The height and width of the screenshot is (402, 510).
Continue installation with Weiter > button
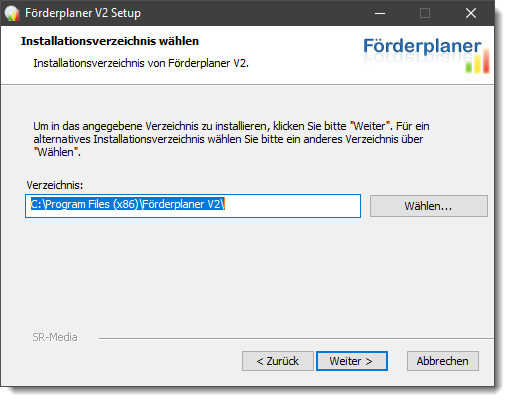352,361
